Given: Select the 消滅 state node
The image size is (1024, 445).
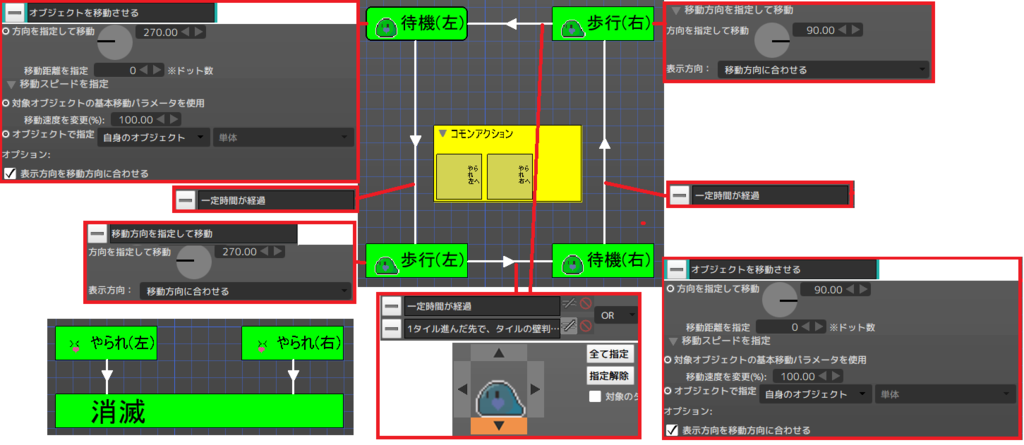Looking at the screenshot, I should coord(199,411).
